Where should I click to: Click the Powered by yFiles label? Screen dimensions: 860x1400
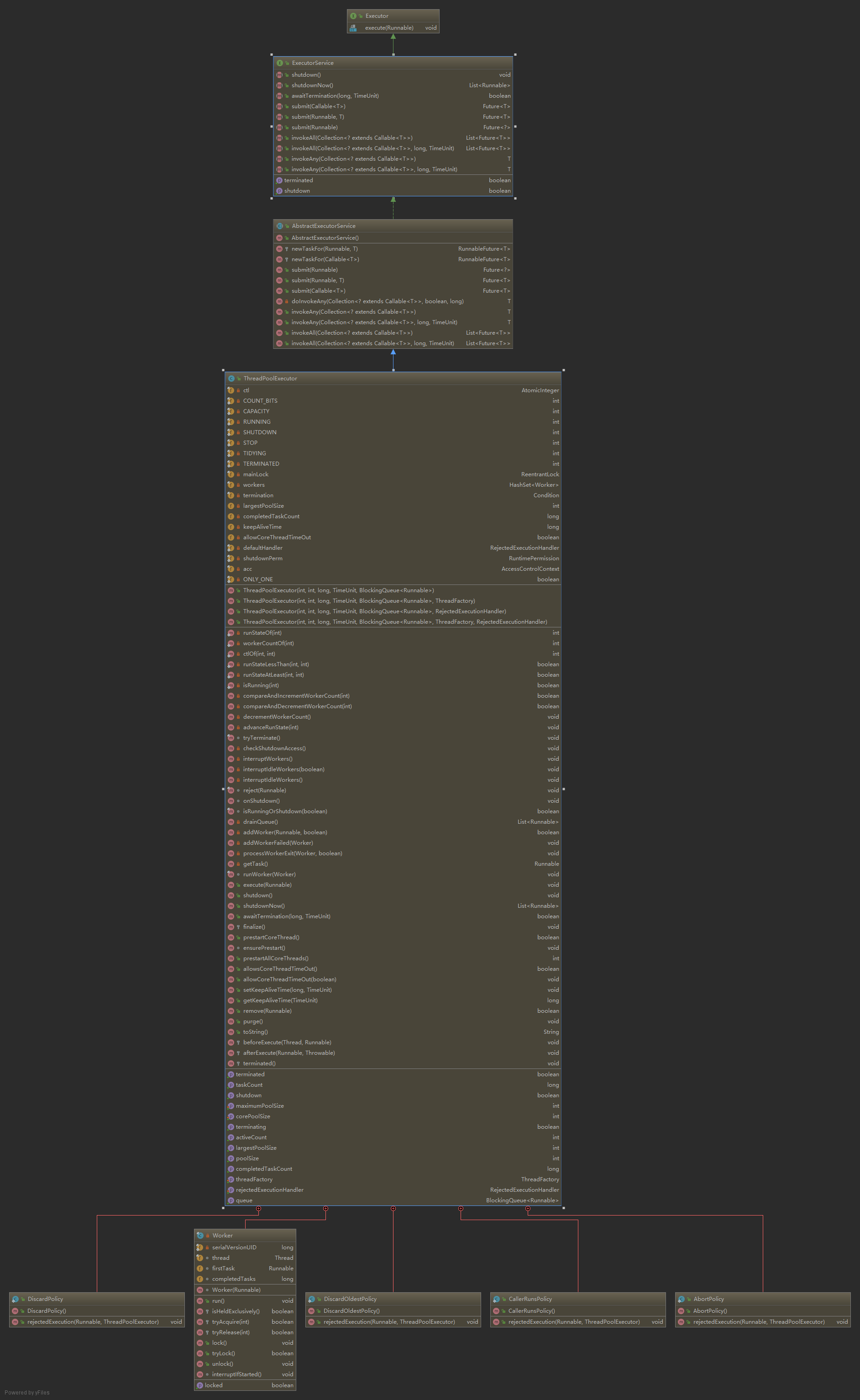(x=27, y=1393)
